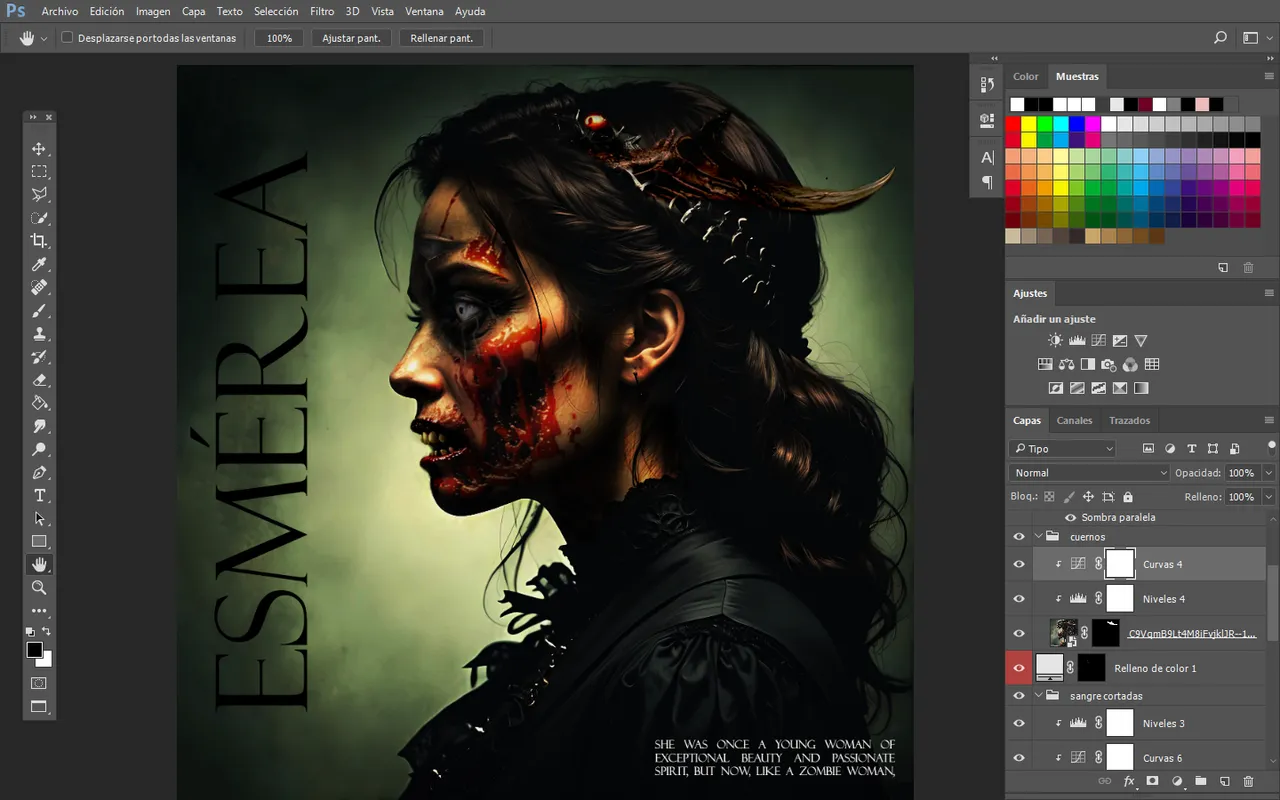The height and width of the screenshot is (800, 1280).
Task: Switch to the Canales tab
Action: coord(1075,421)
